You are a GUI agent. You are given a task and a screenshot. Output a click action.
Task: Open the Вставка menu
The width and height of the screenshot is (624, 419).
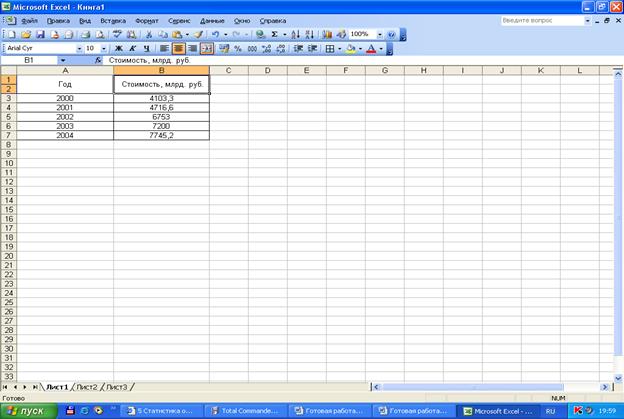point(113,21)
